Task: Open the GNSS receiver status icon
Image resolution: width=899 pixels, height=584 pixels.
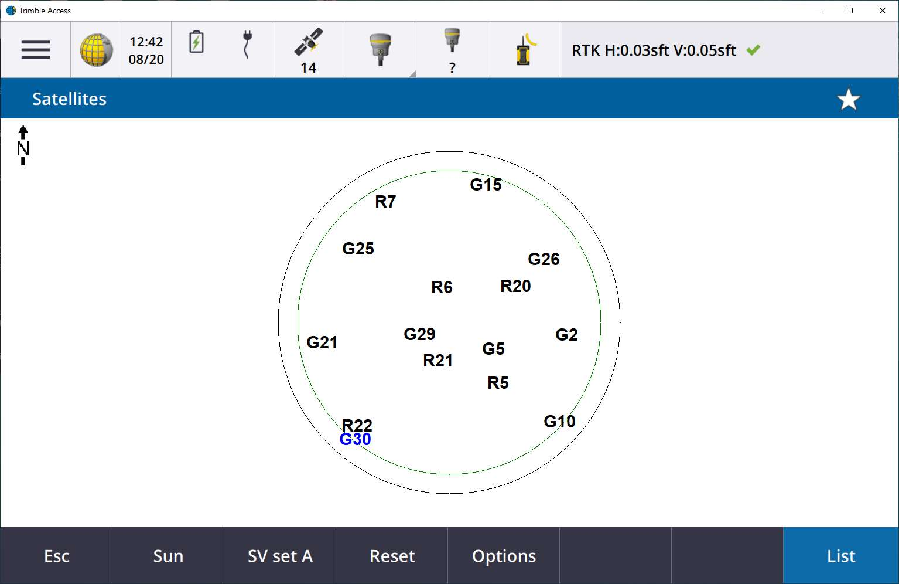Action: click(380, 49)
